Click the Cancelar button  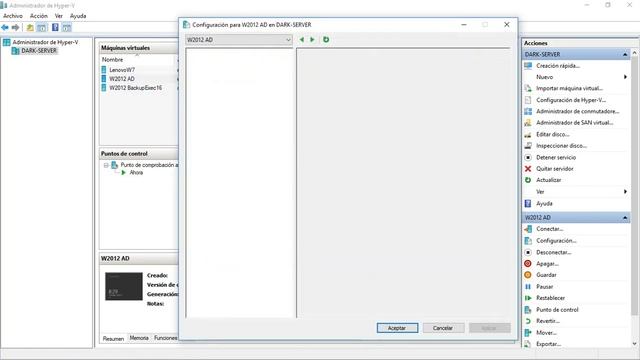pyautogui.click(x=443, y=328)
